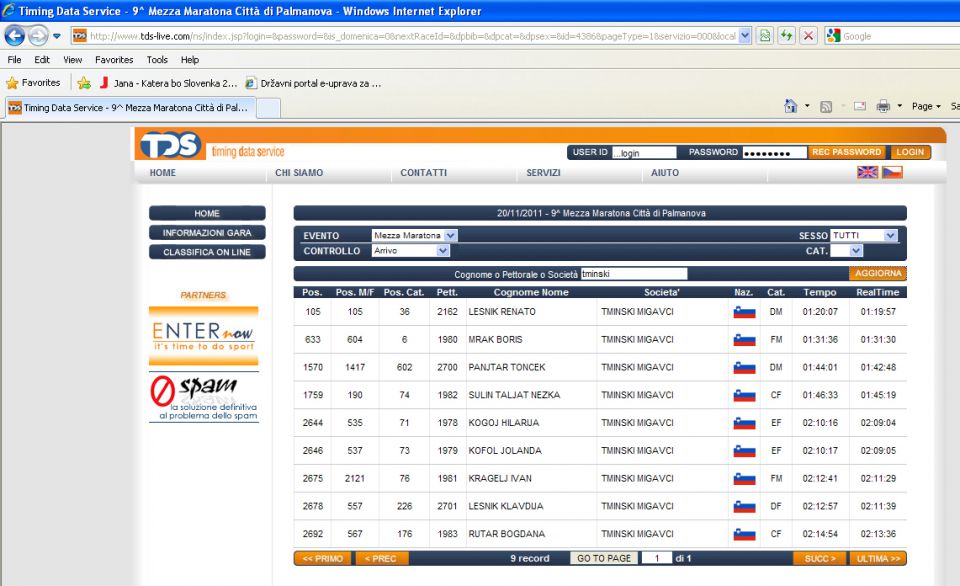Click the search field containing tminski
The width and height of the screenshot is (960, 586).
[634, 274]
